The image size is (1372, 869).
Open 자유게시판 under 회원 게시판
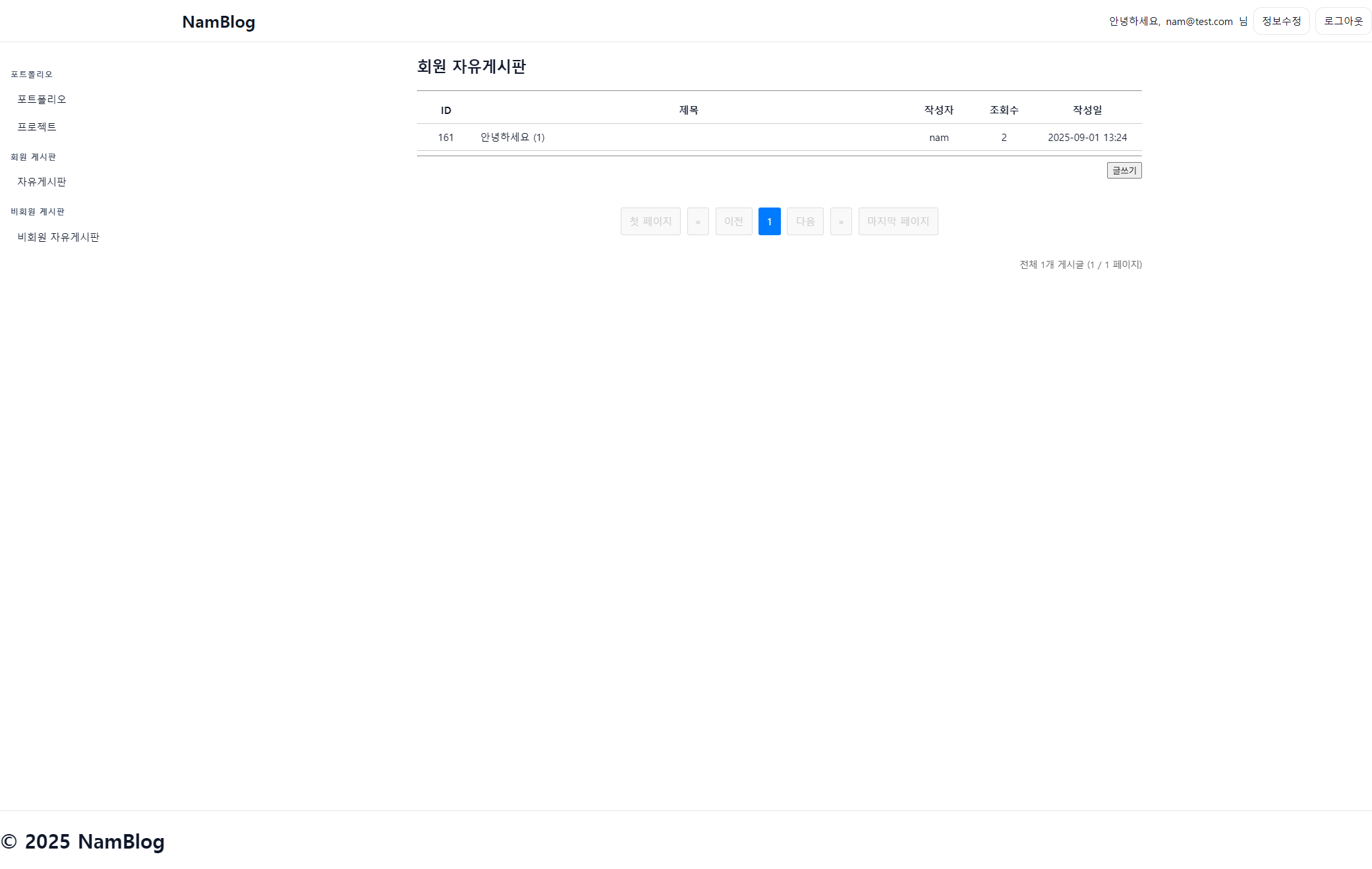(x=42, y=181)
